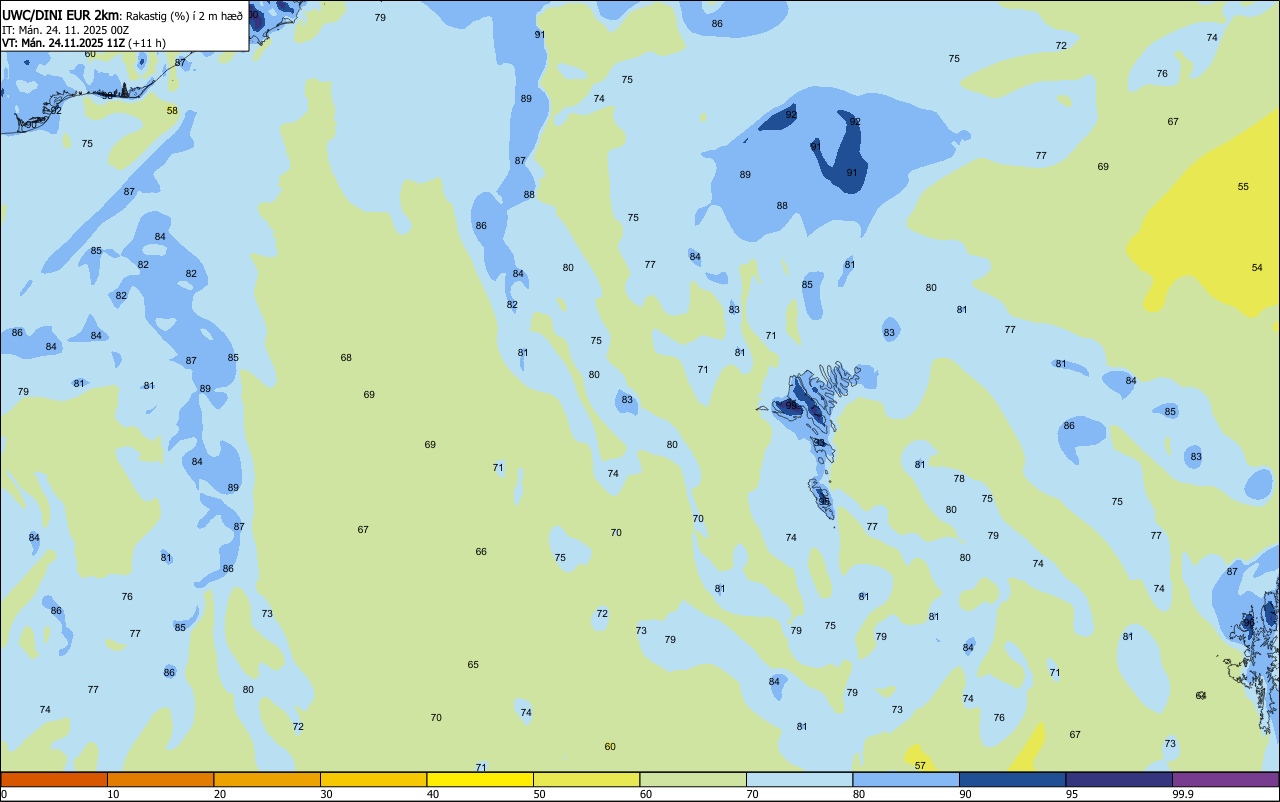1280x802 pixels.
Task: Click the amber 20–30 legend swatch
Action: pos(267,779)
